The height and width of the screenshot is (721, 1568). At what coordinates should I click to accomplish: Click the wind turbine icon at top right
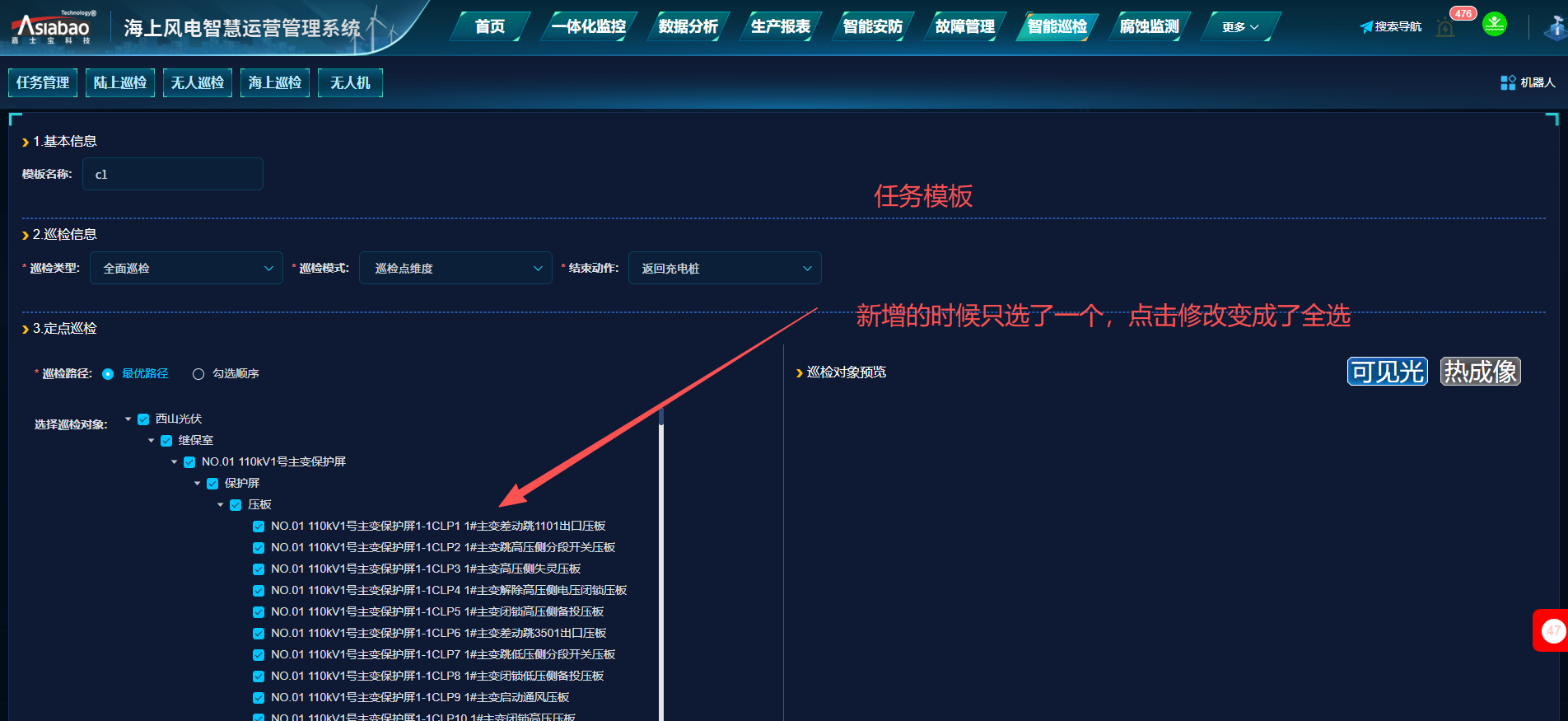tap(1554, 28)
